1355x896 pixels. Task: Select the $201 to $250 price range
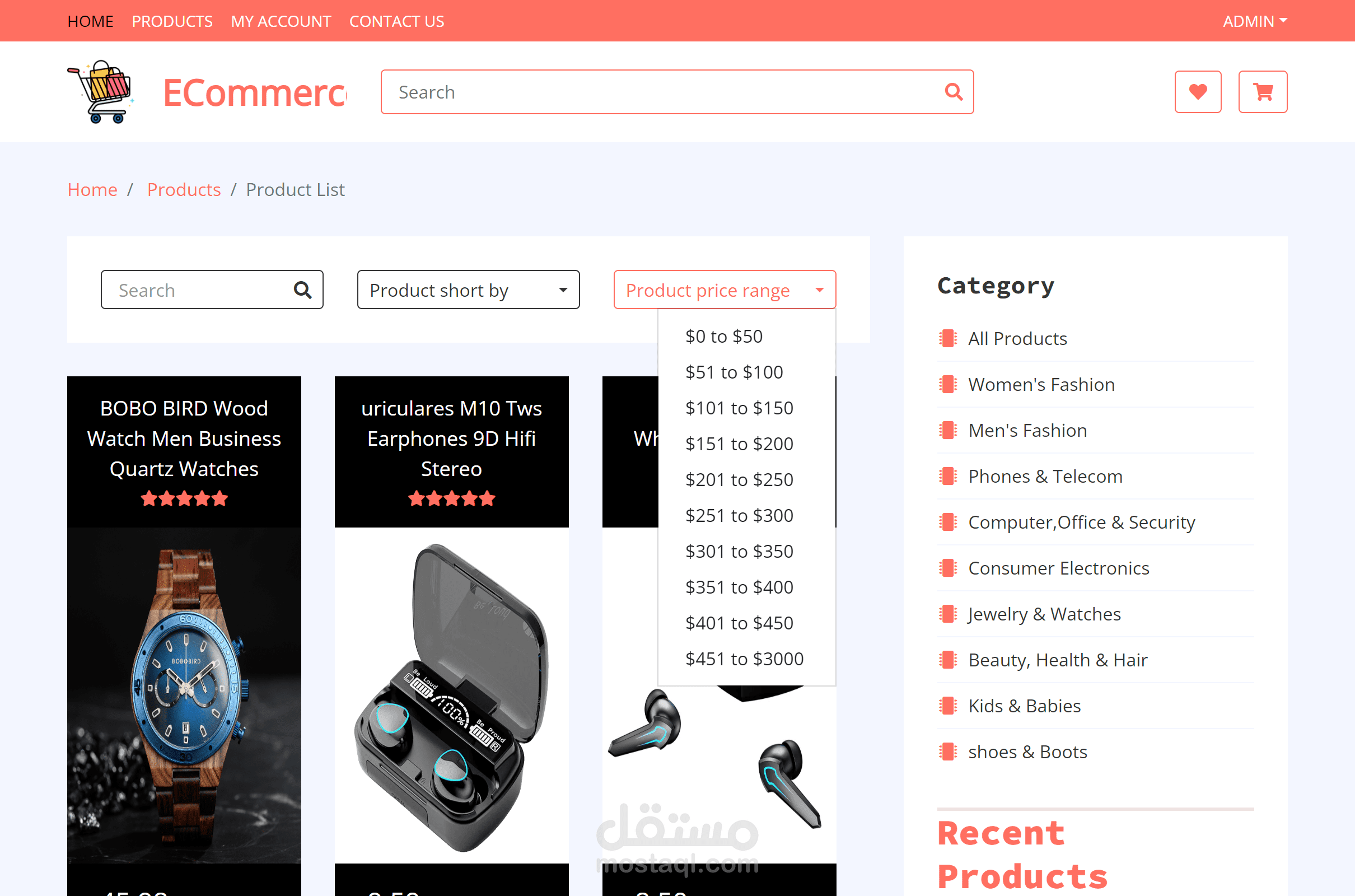point(739,479)
